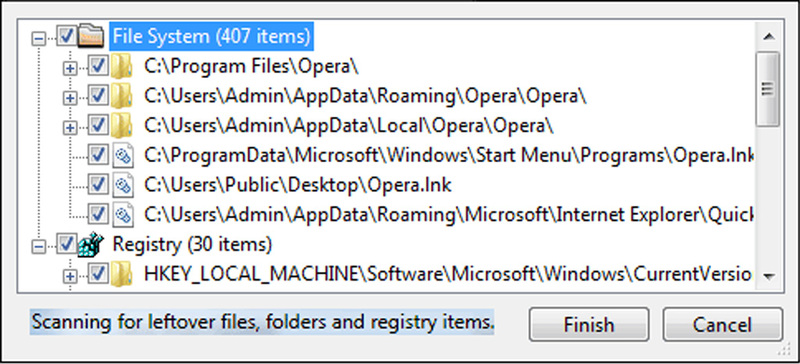Select the File System (407 items) label

[x=211, y=36]
